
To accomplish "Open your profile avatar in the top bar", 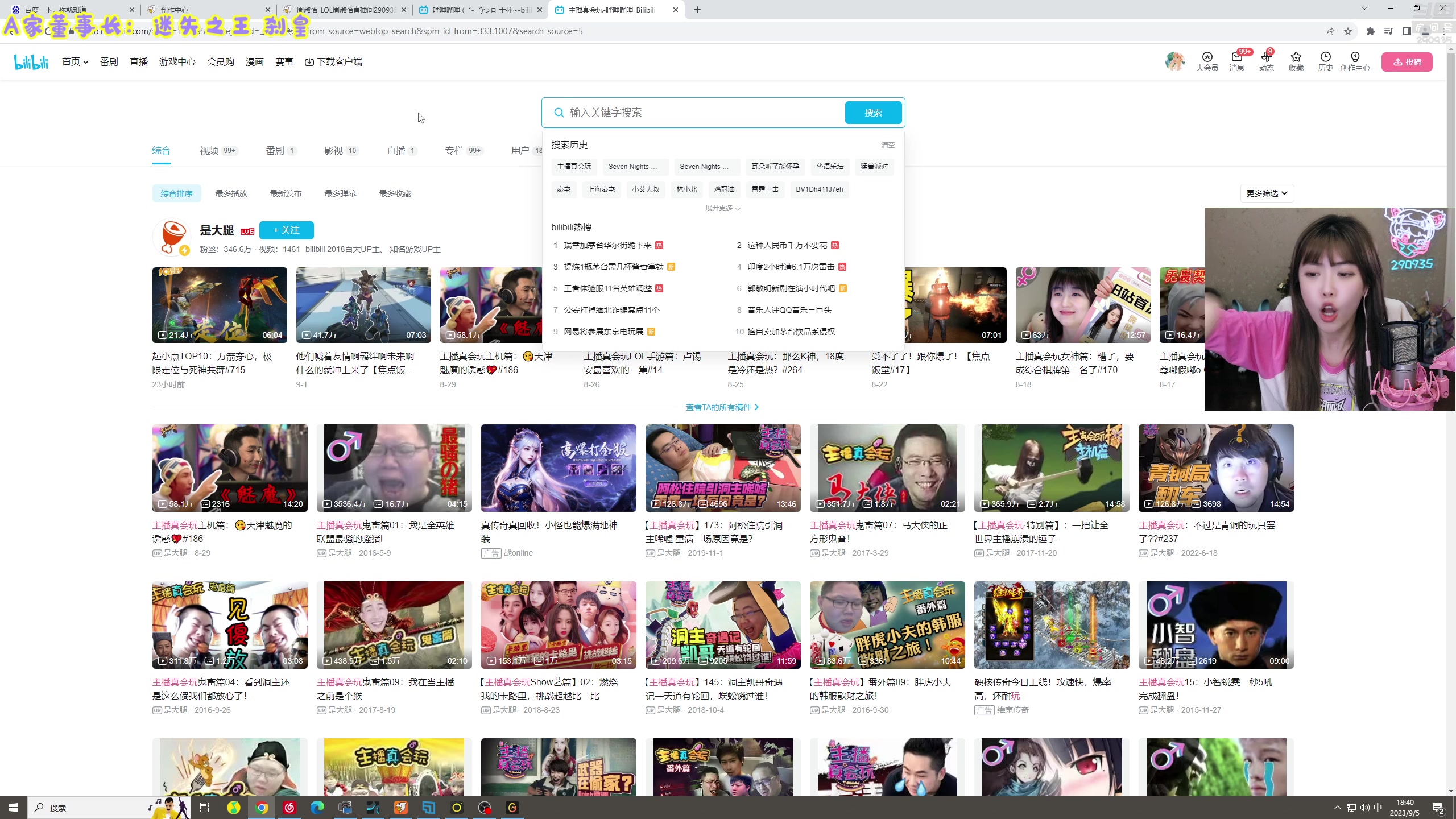I will coord(1175,61).
